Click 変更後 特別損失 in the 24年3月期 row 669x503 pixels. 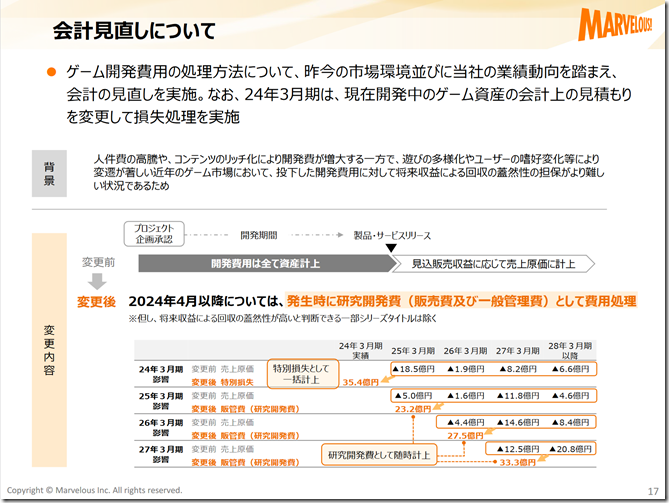(x=222, y=382)
